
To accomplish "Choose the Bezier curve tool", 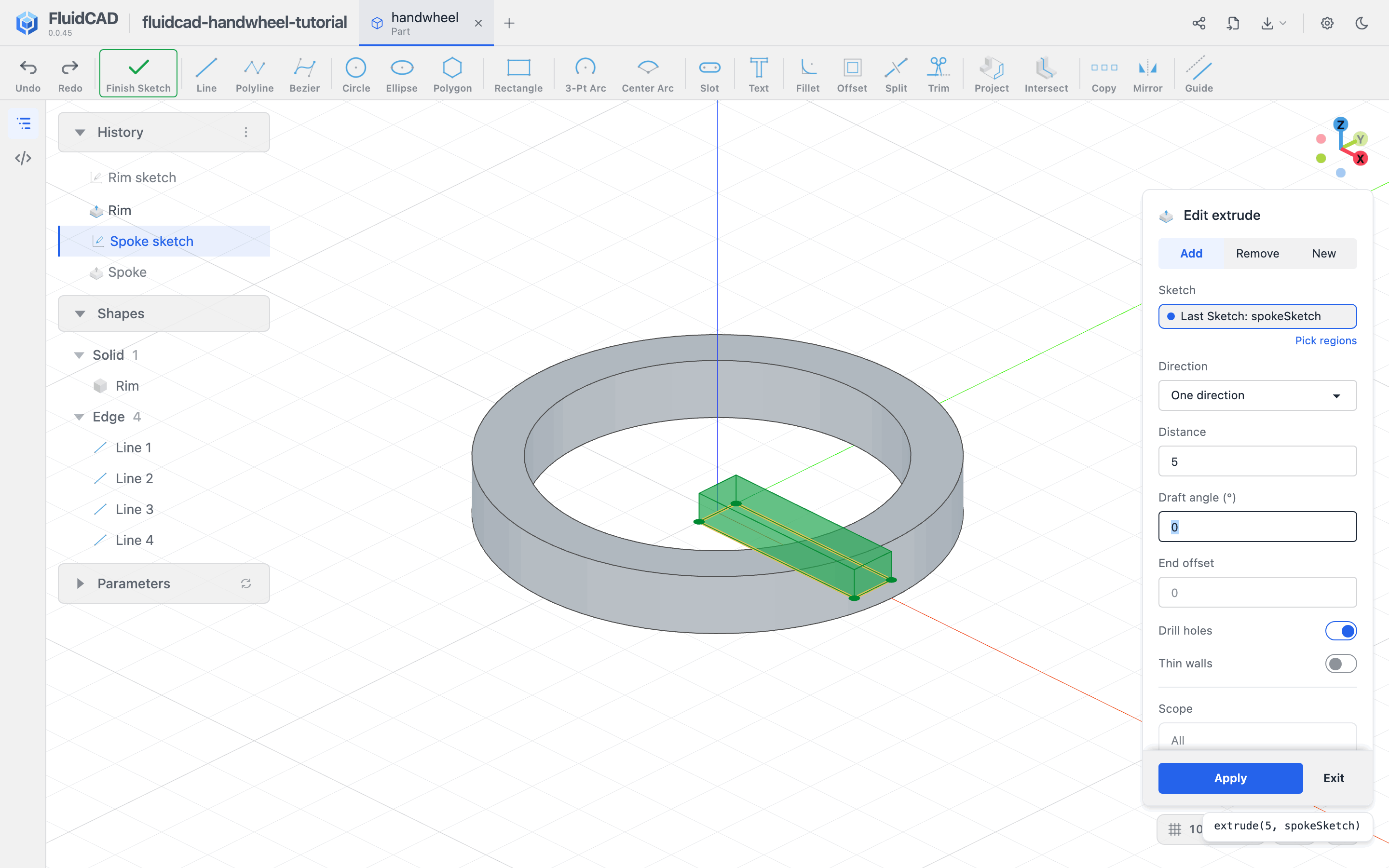I will 304,74.
